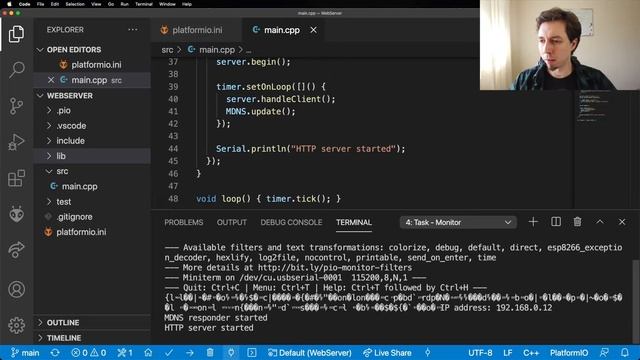Switch to OUTPUT panel tab
The image size is (640, 360).
[231, 222]
